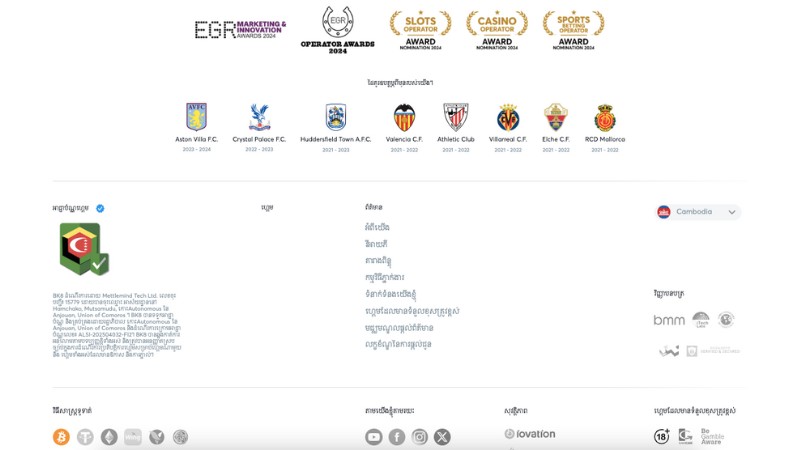The height and width of the screenshot is (450, 800).
Task: Click the bmm testing lab logo
Action: point(669,320)
